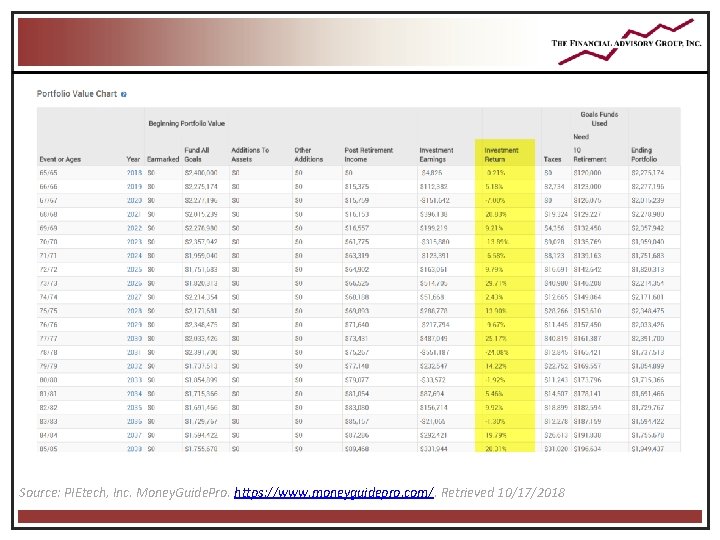Select the 66/66 age row label
The image size is (720, 540).
click(x=48, y=187)
